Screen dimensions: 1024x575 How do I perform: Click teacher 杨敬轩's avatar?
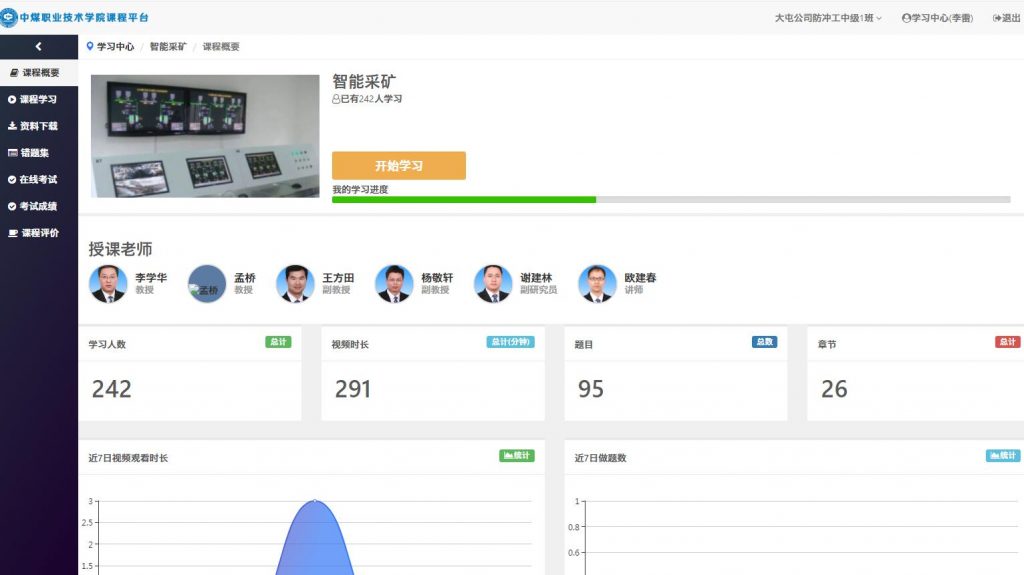point(394,284)
